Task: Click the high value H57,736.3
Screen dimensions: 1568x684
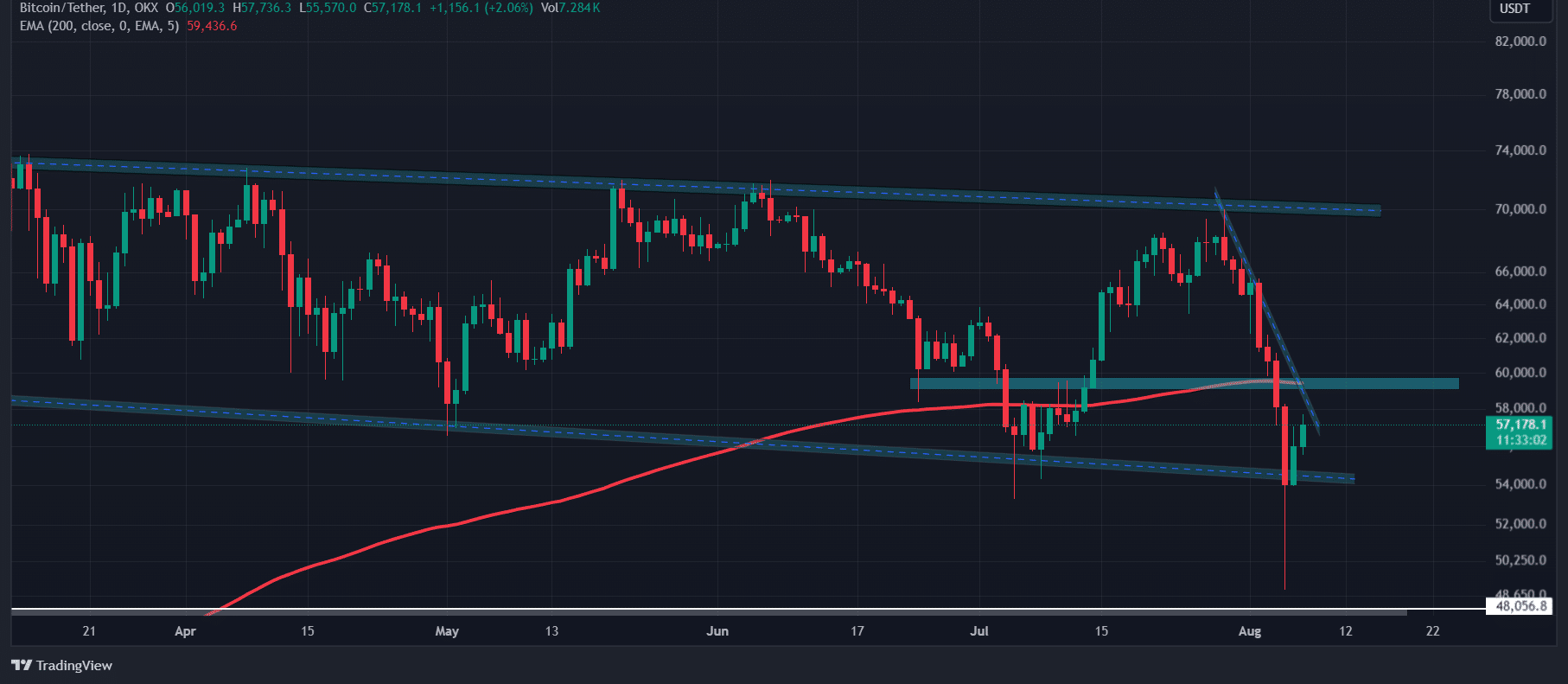Action: (x=262, y=8)
